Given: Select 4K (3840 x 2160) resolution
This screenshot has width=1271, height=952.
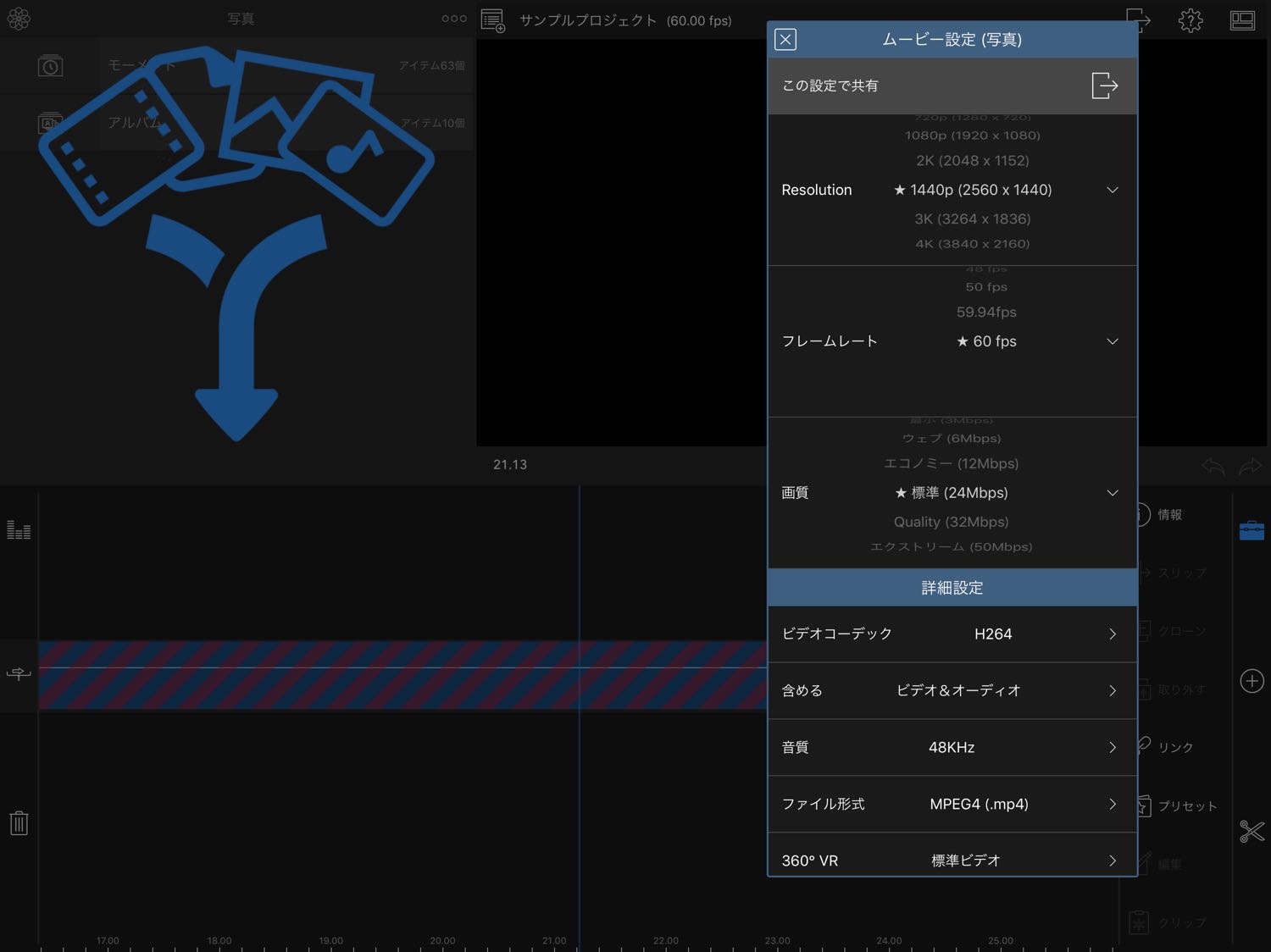Looking at the screenshot, I should coord(972,244).
